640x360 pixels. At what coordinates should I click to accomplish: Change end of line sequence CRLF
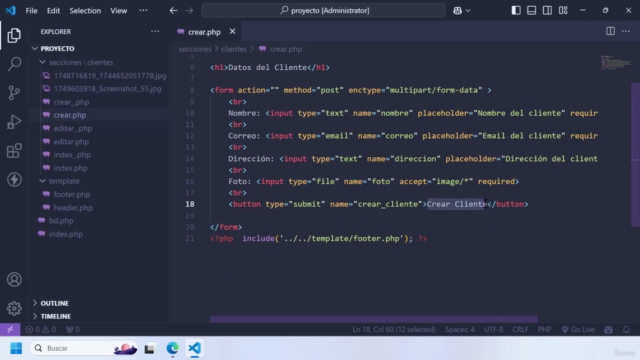(520, 329)
